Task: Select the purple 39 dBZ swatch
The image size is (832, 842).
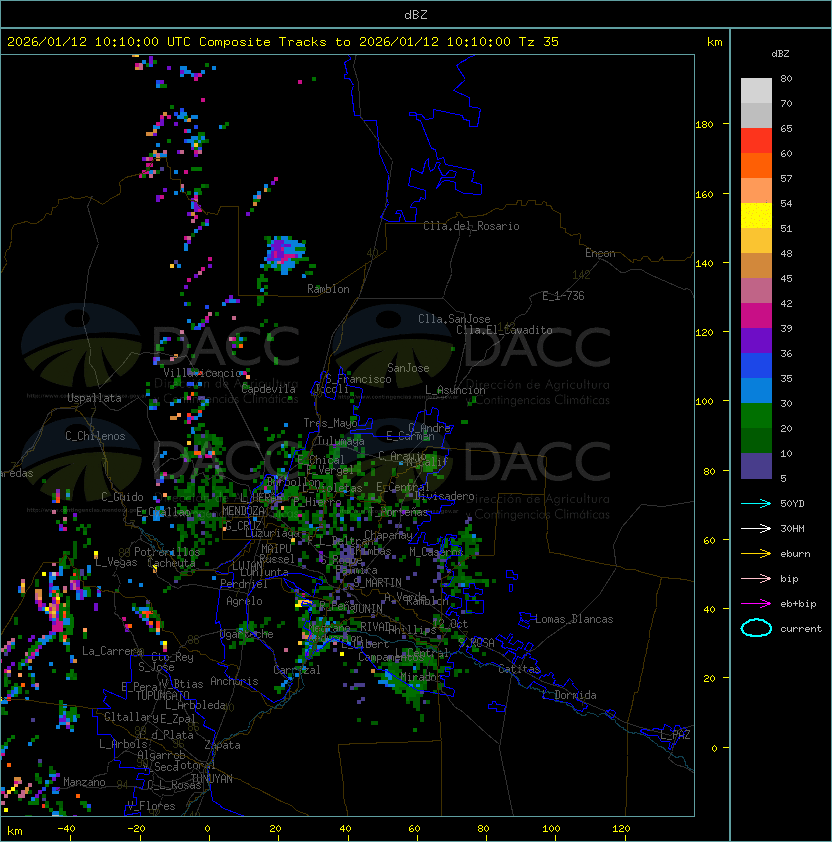Action: click(x=756, y=340)
